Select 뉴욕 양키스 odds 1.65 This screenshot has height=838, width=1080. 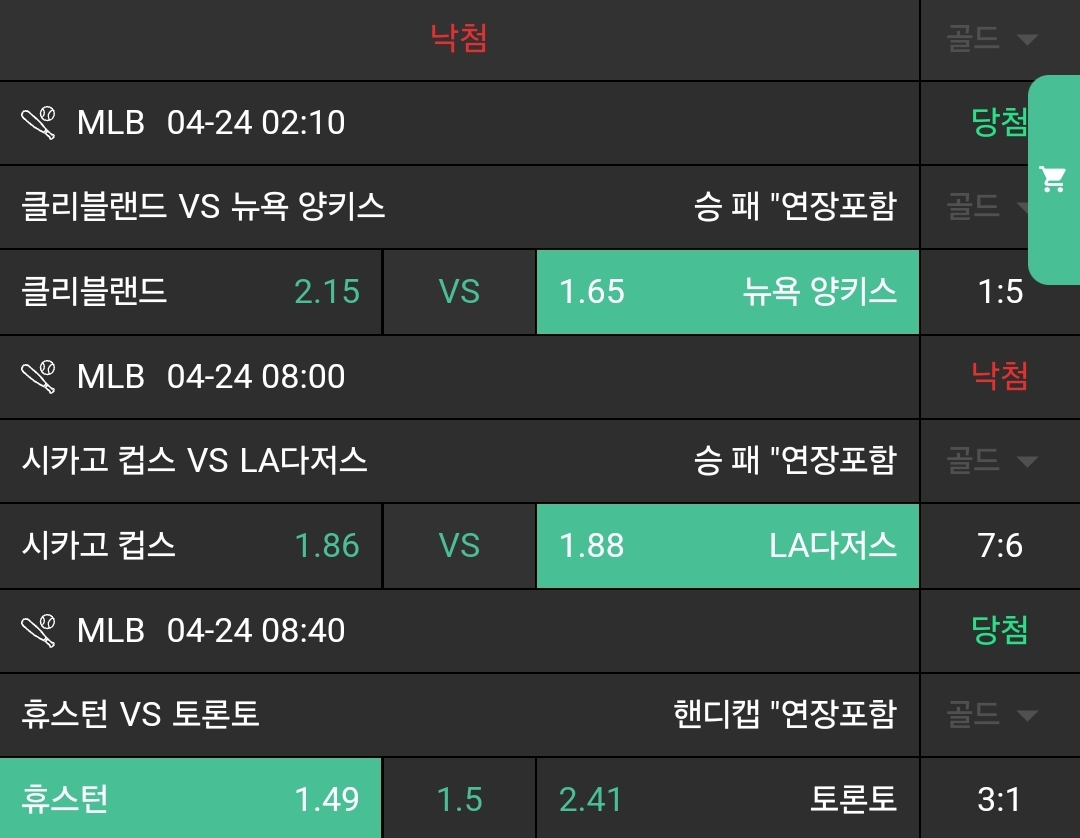pos(727,292)
